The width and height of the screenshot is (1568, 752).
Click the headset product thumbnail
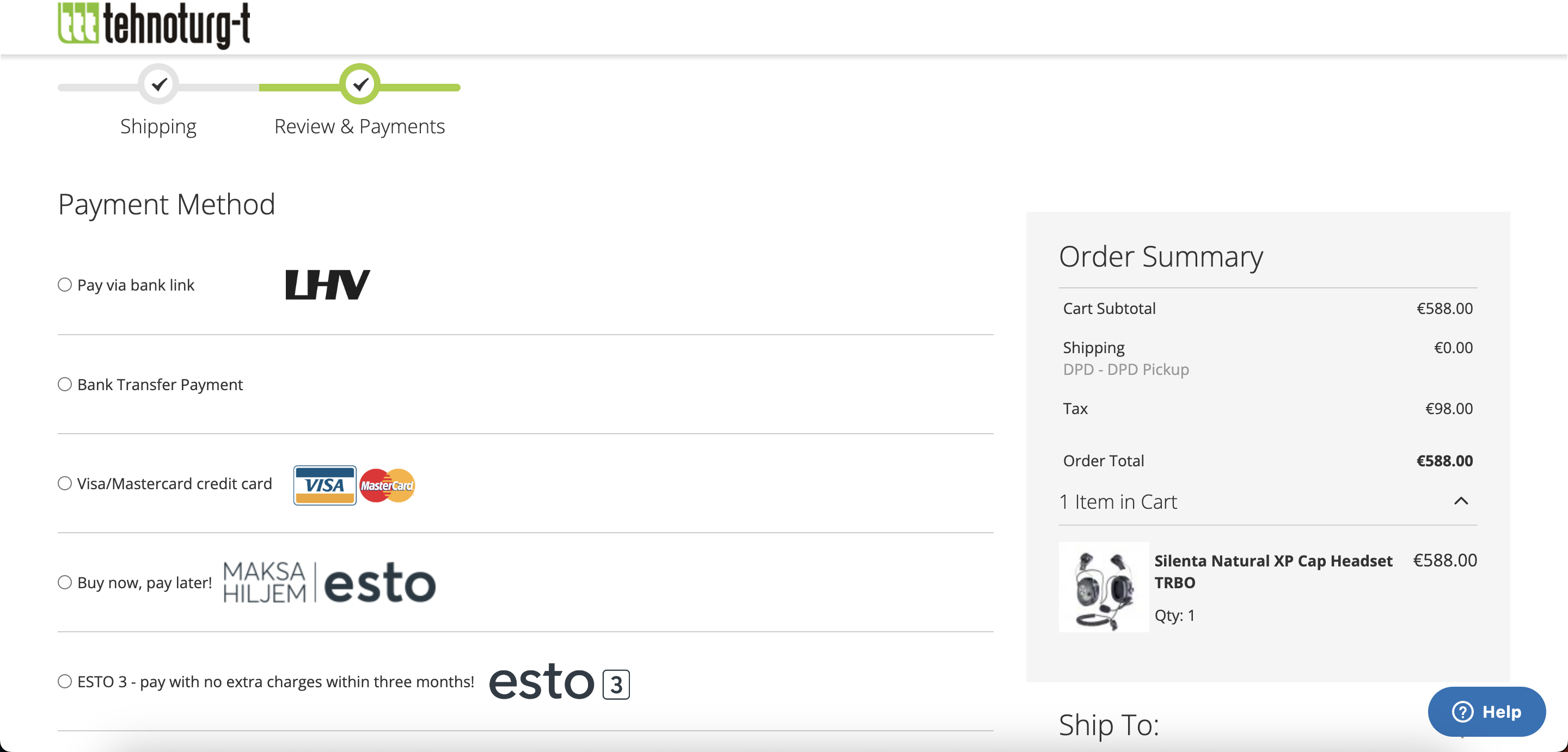pos(1104,587)
